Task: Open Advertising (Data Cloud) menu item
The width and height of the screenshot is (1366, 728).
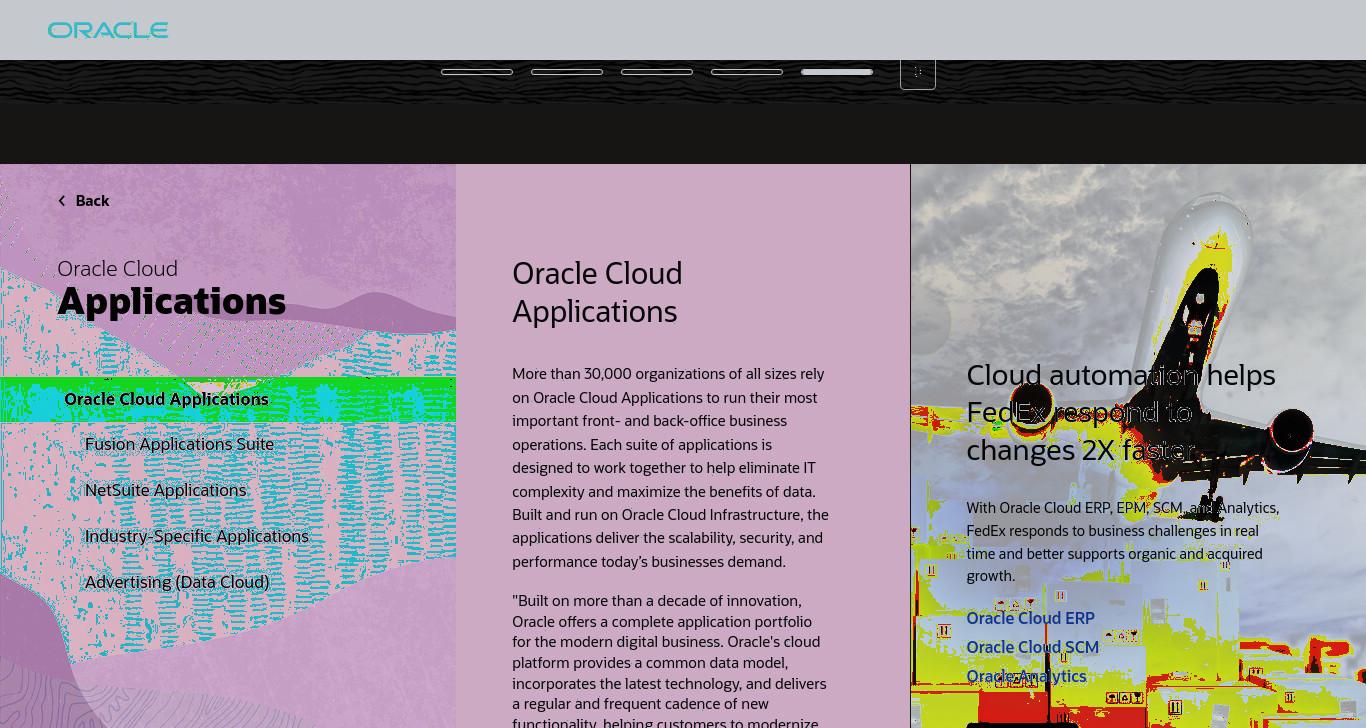Action: pos(177,582)
